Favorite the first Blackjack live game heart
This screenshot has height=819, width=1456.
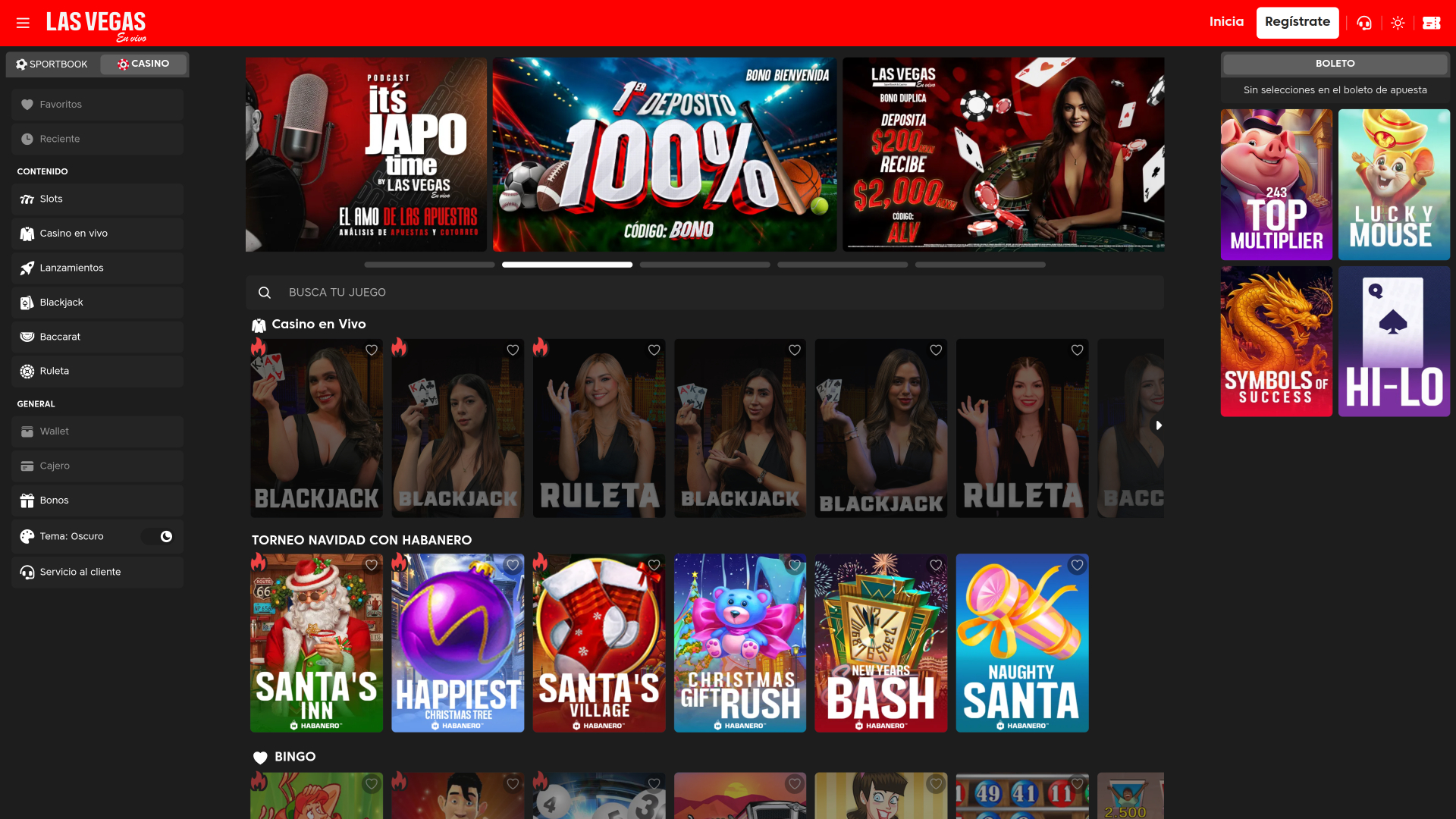tap(372, 350)
